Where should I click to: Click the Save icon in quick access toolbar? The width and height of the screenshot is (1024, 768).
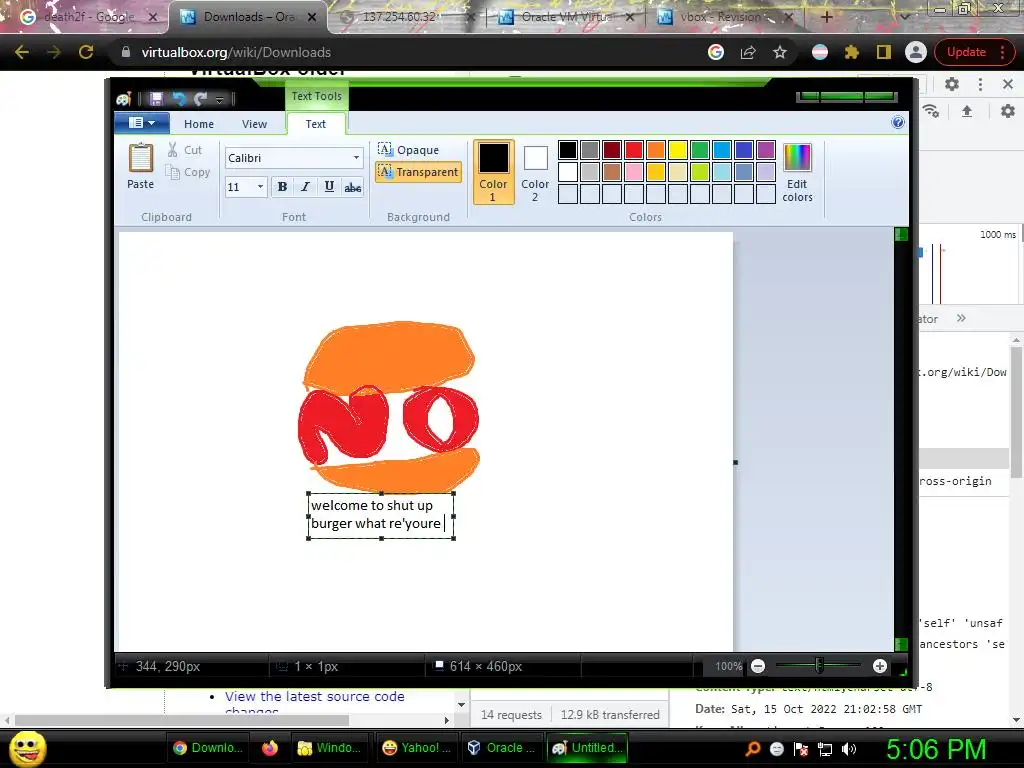click(156, 99)
